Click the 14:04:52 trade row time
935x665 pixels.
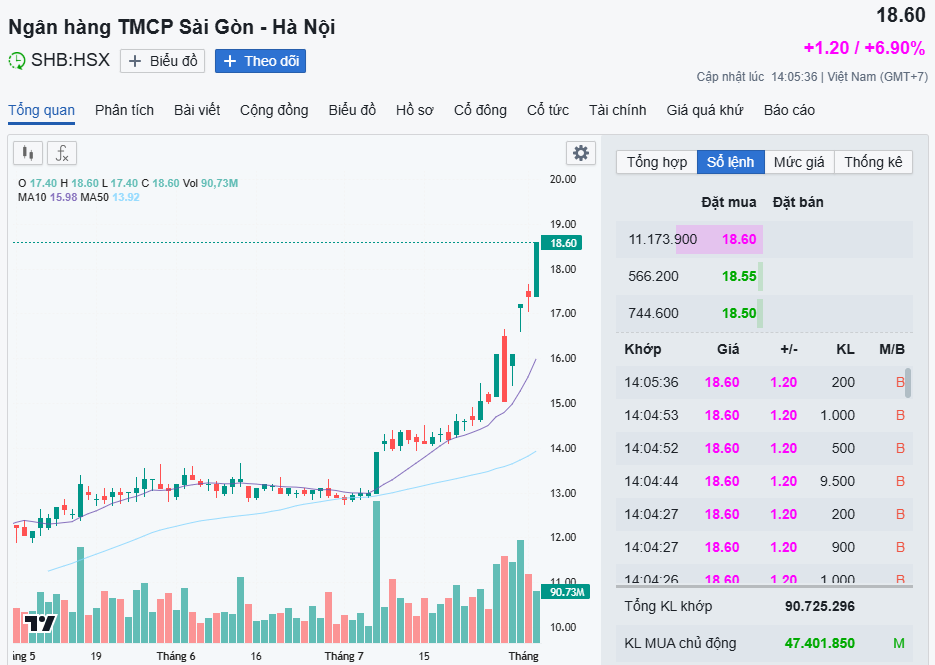[x=651, y=448]
